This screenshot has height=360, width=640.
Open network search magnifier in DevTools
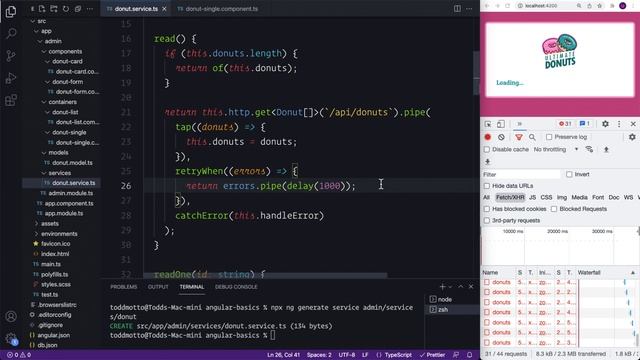click(x=532, y=137)
